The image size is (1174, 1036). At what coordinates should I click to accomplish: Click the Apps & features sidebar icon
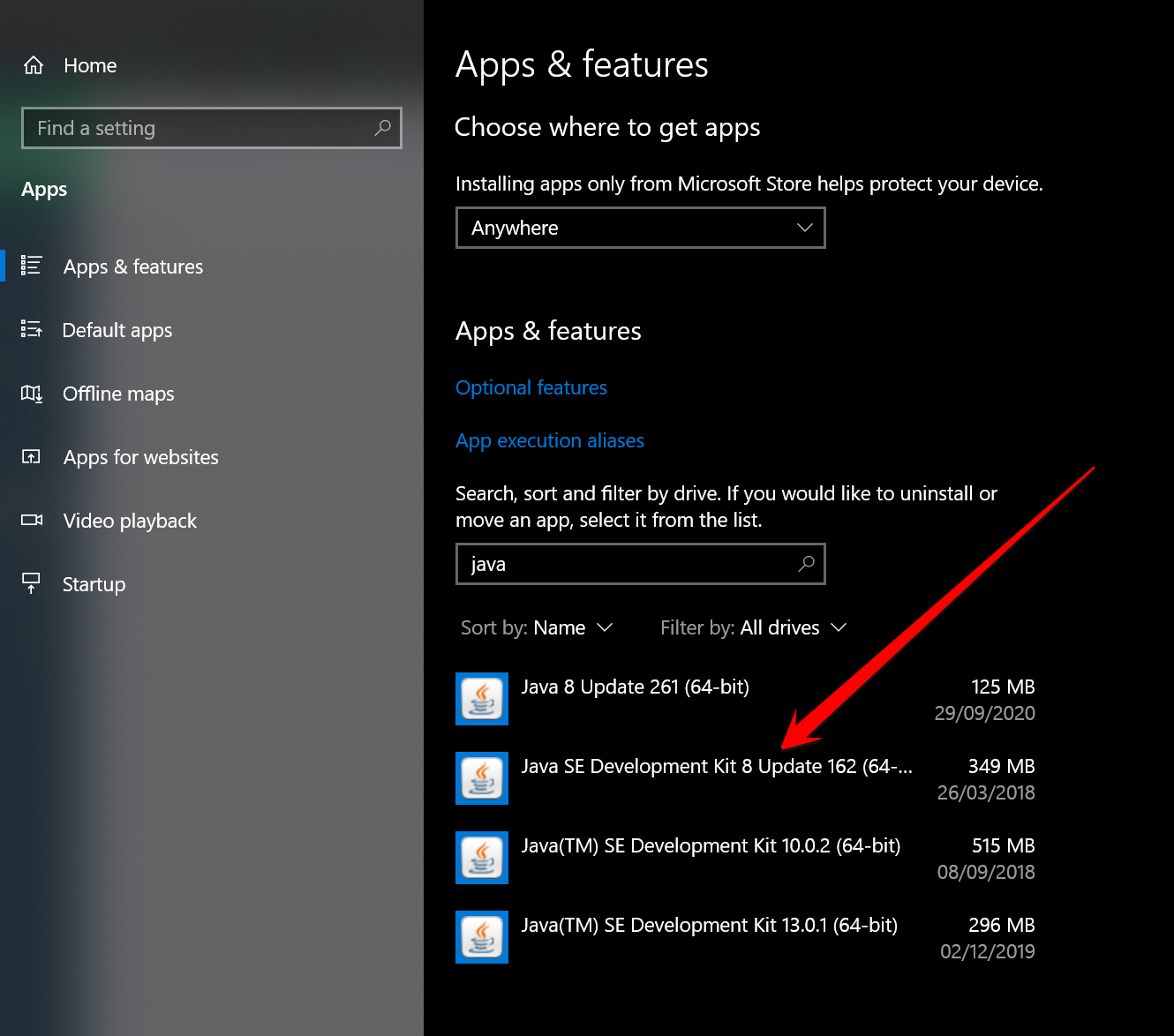coord(32,266)
